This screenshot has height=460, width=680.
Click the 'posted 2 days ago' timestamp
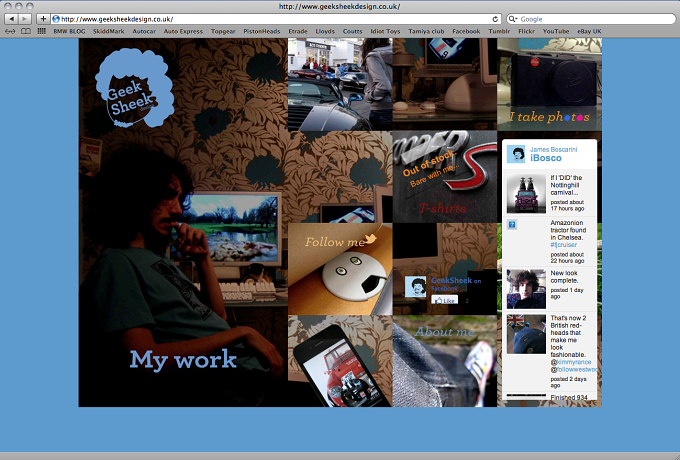(569, 382)
